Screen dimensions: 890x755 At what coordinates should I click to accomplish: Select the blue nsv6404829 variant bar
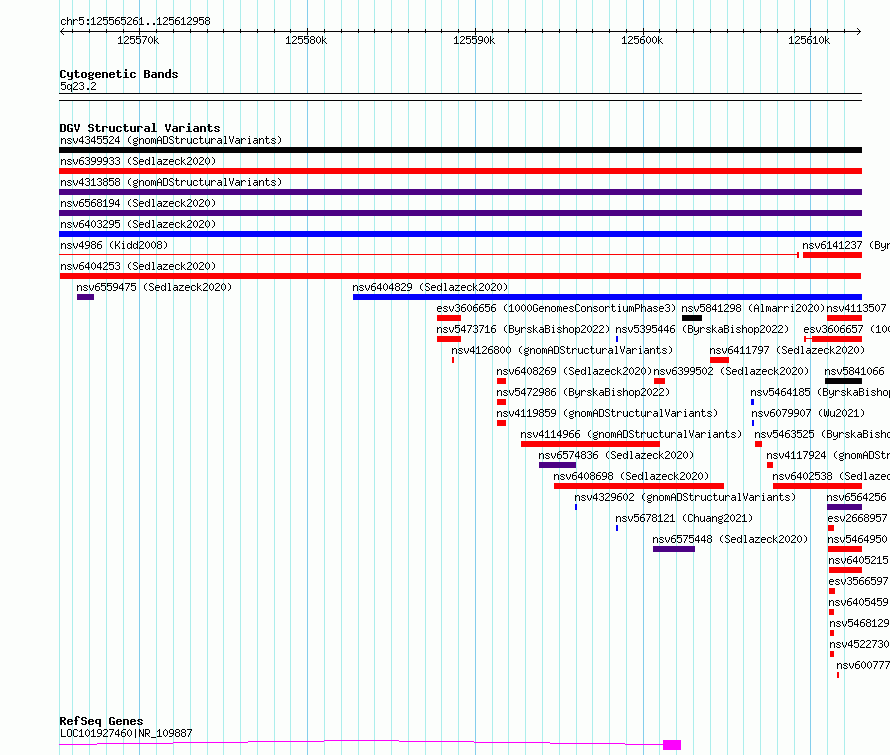pos(607,297)
